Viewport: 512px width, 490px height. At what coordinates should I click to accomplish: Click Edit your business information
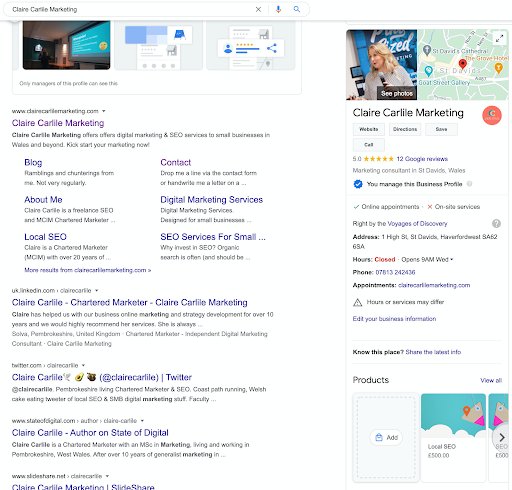point(394,319)
